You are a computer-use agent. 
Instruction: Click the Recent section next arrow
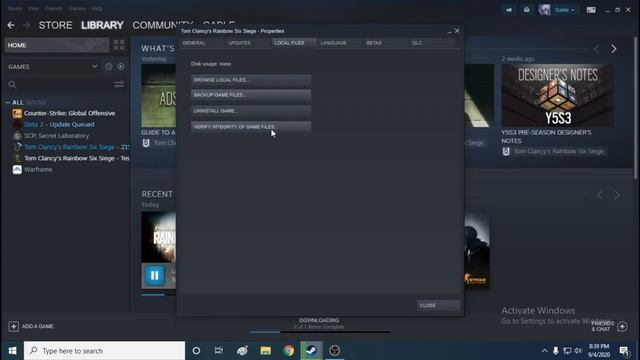[x=617, y=195]
